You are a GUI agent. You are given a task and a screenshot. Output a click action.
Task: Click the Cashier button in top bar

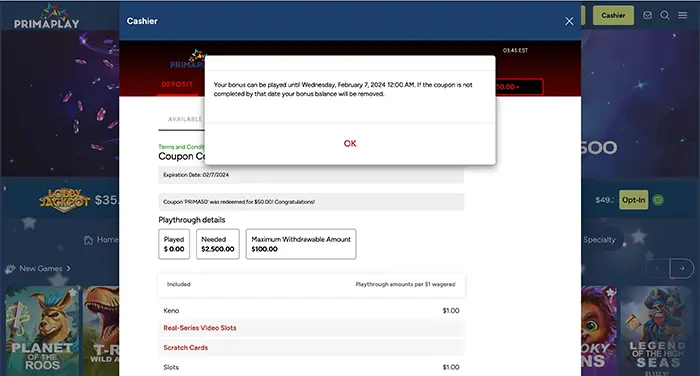point(613,15)
